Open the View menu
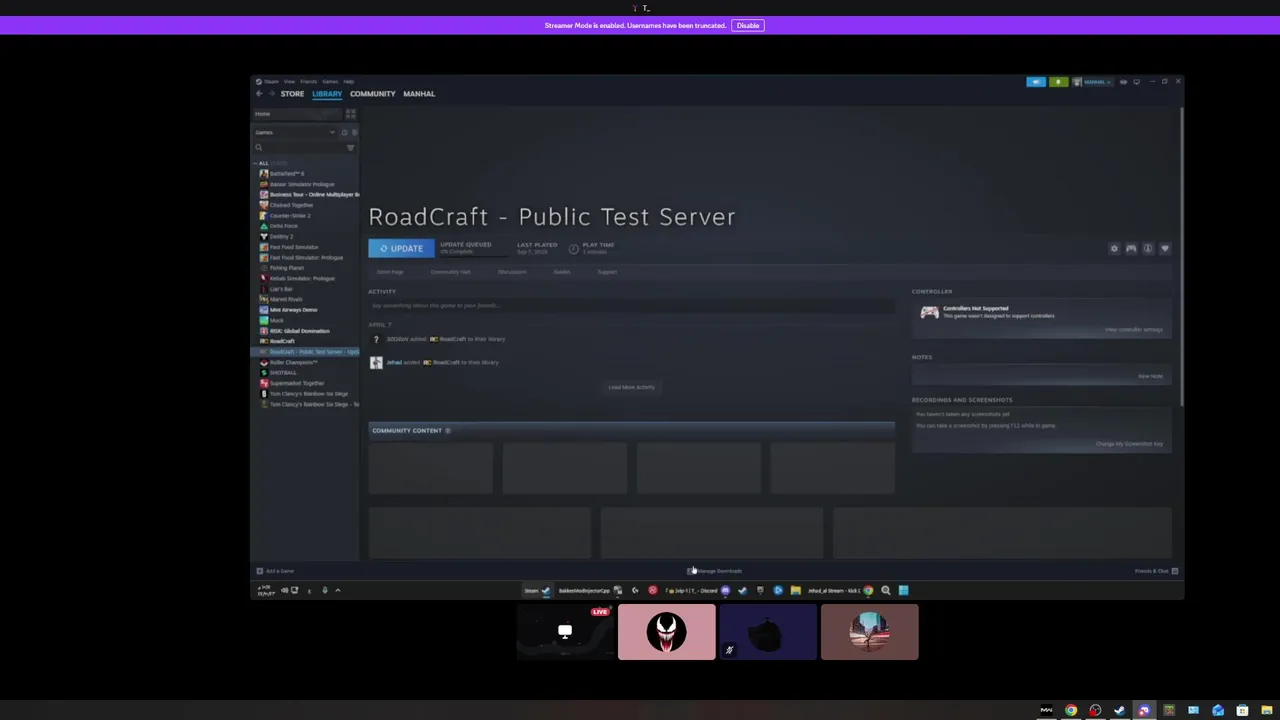Image resolution: width=1280 pixels, height=720 pixels. click(x=289, y=82)
